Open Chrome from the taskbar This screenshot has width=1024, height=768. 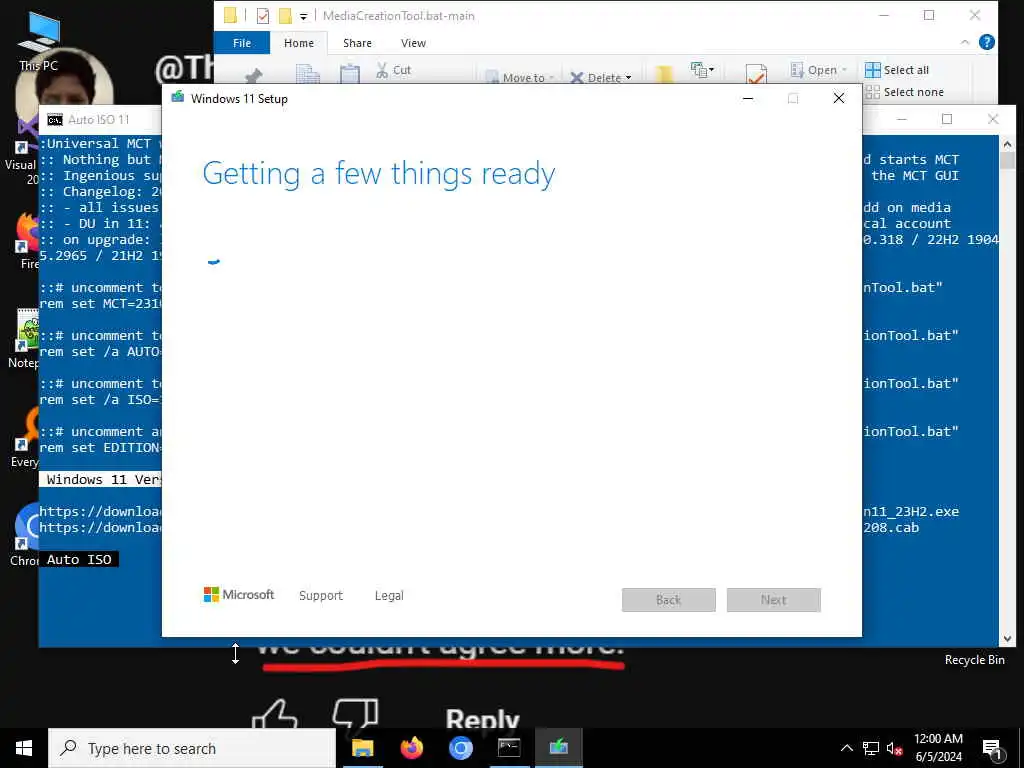point(460,748)
